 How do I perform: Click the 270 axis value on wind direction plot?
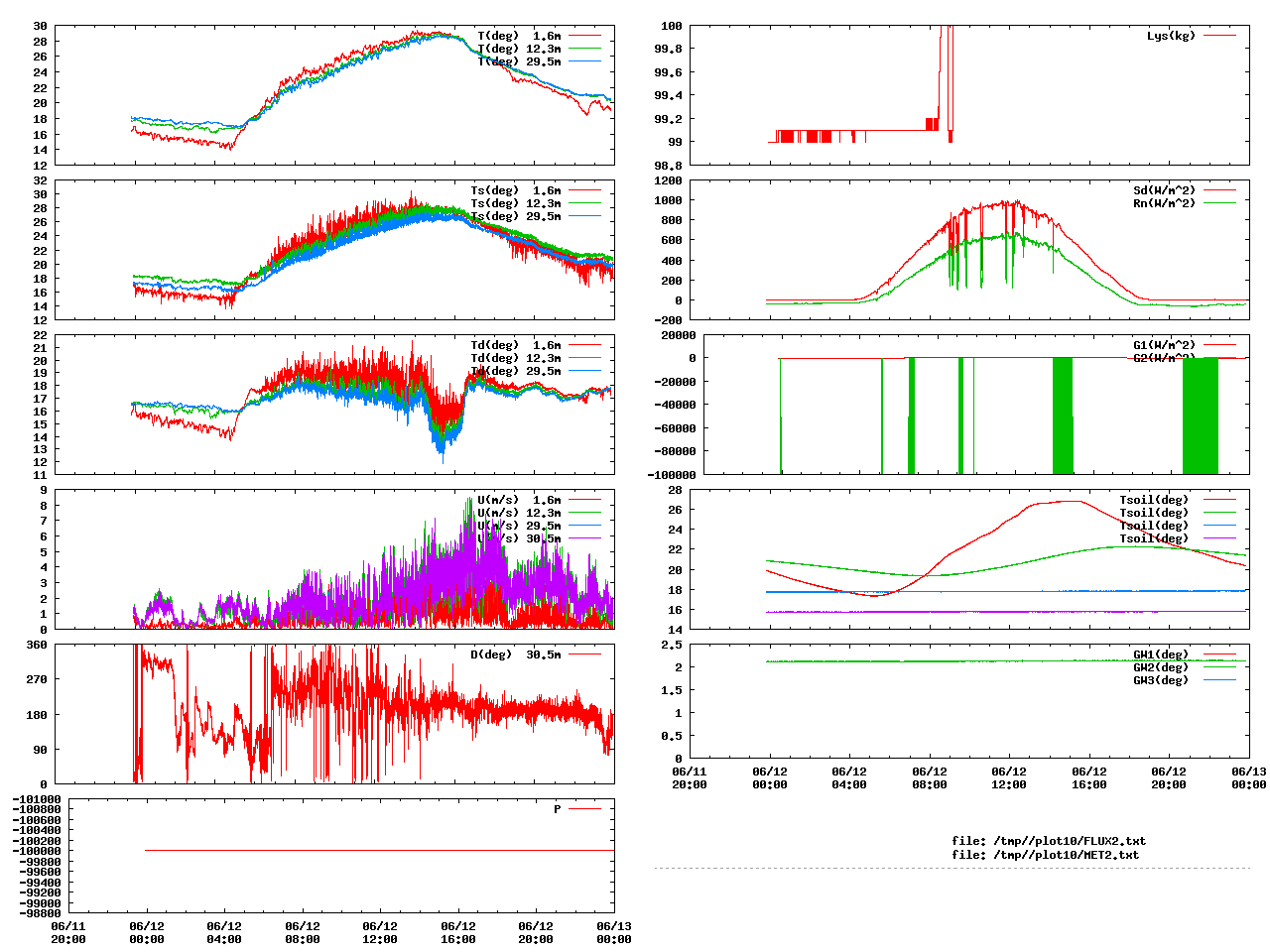(37, 679)
